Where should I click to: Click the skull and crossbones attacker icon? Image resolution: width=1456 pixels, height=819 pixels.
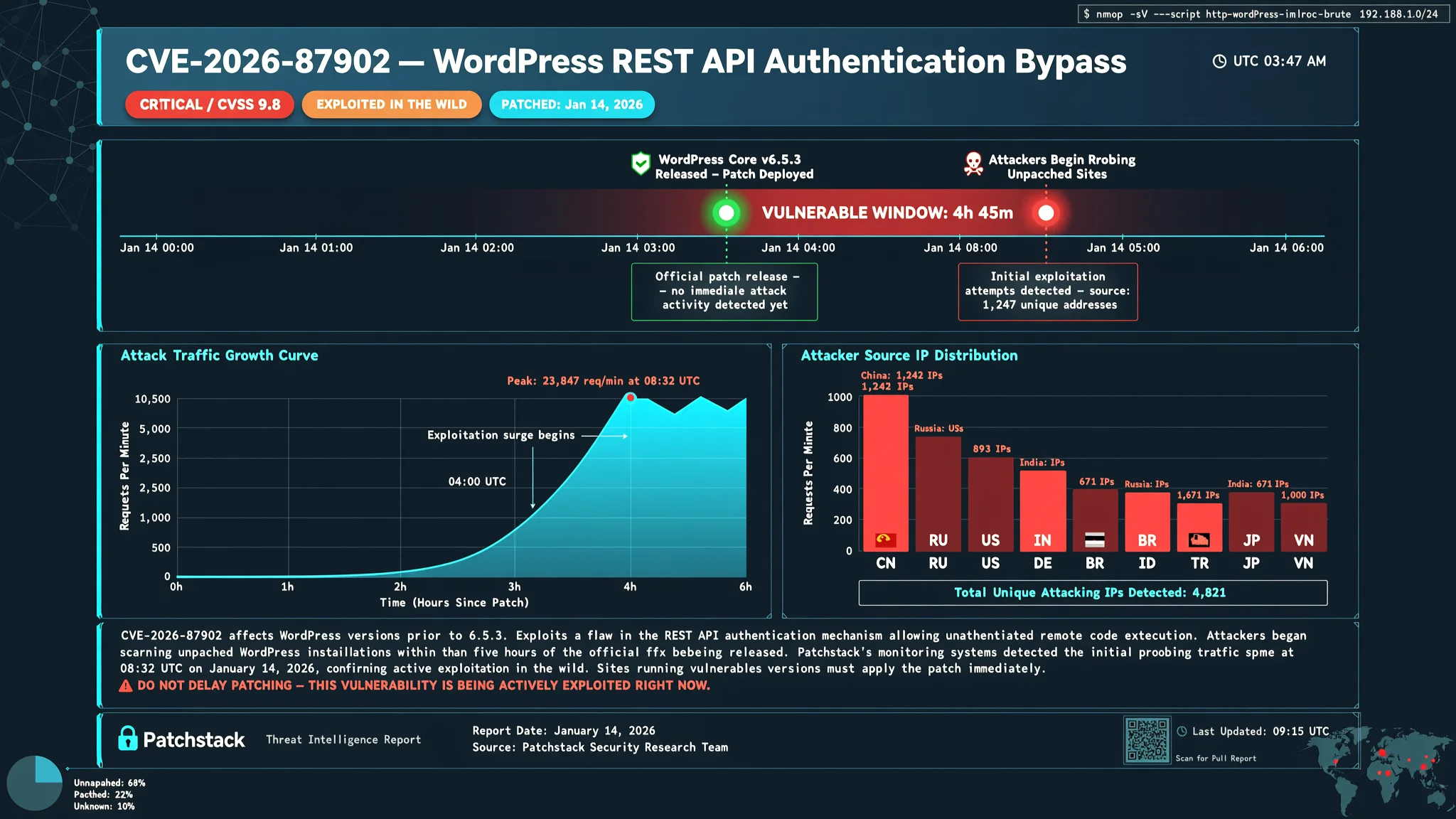tap(973, 164)
